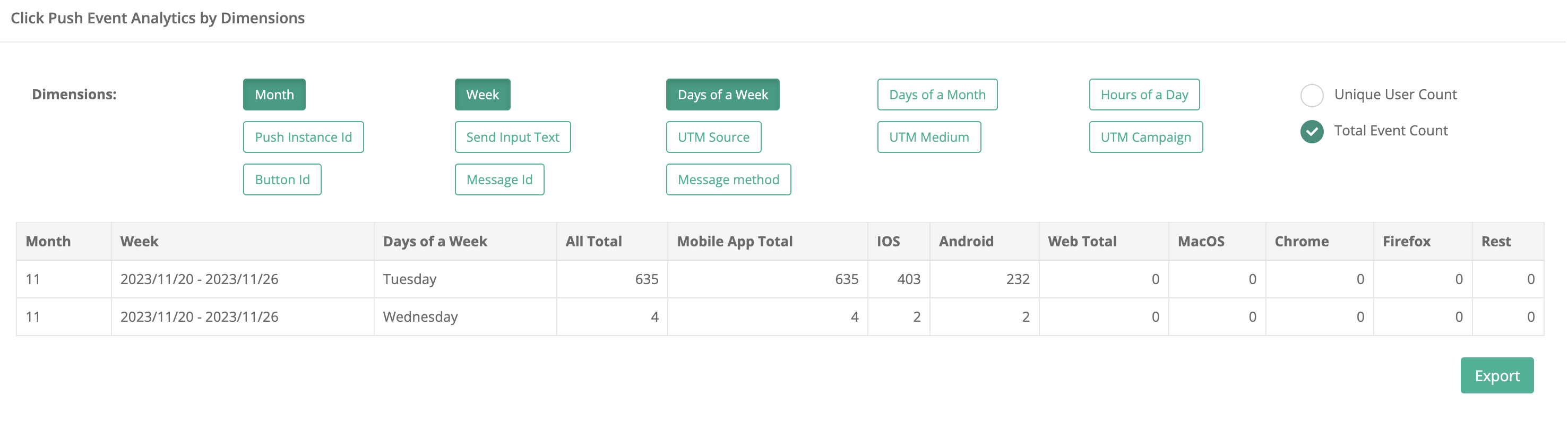Deselect the Week dimension toggle
Screen dimensions: 1568x429
click(482, 95)
